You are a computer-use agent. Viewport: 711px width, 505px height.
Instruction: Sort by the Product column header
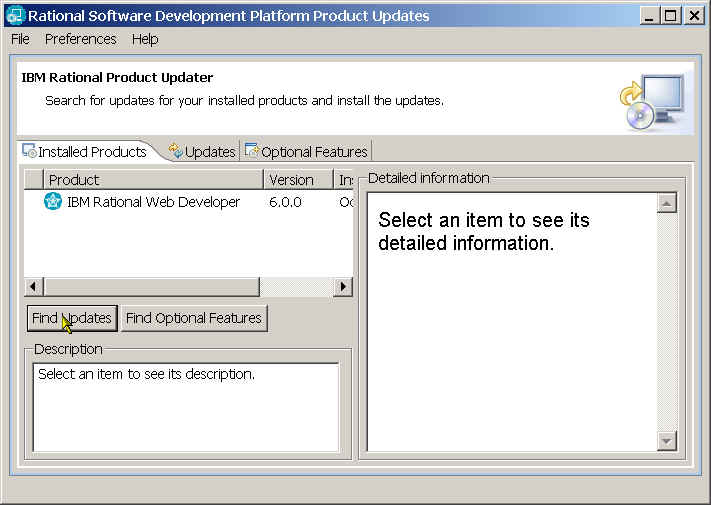(x=153, y=180)
